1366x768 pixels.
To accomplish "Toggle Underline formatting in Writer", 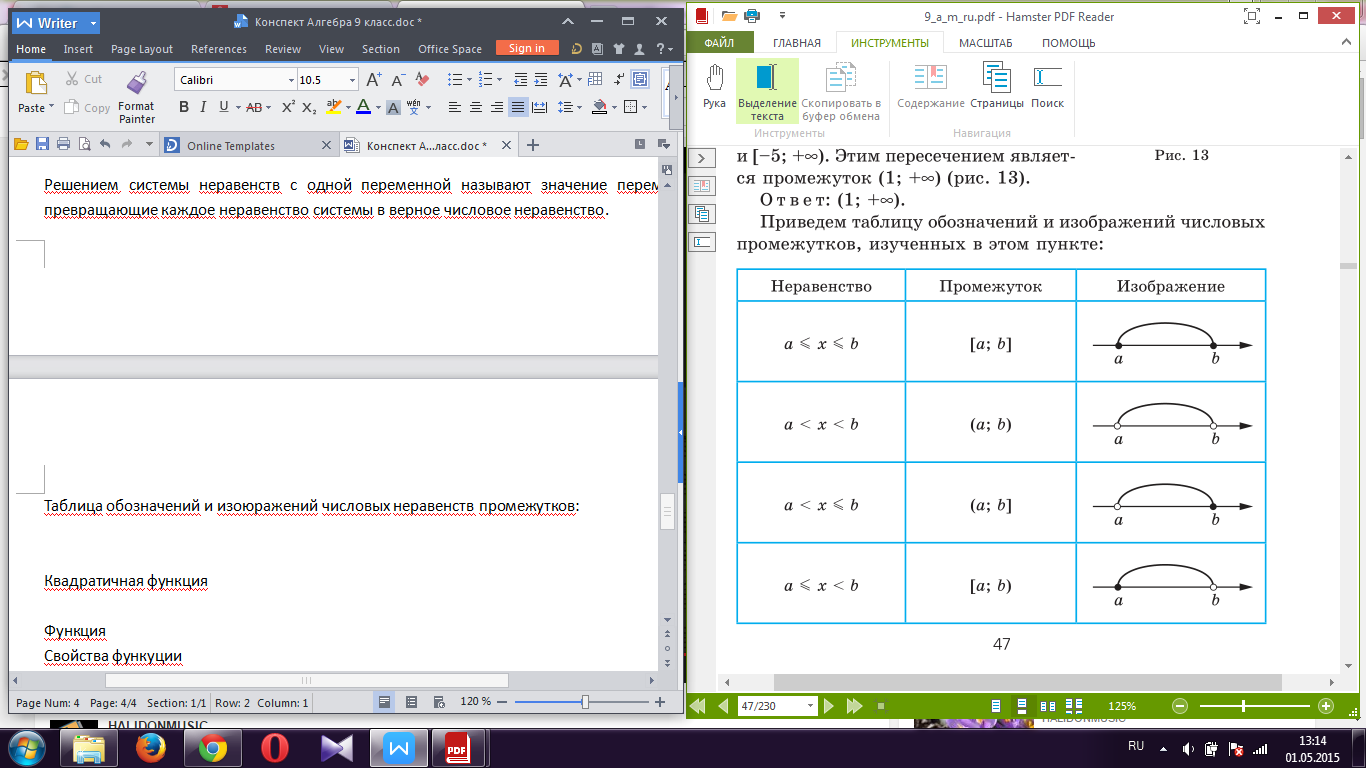I will tap(224, 107).
